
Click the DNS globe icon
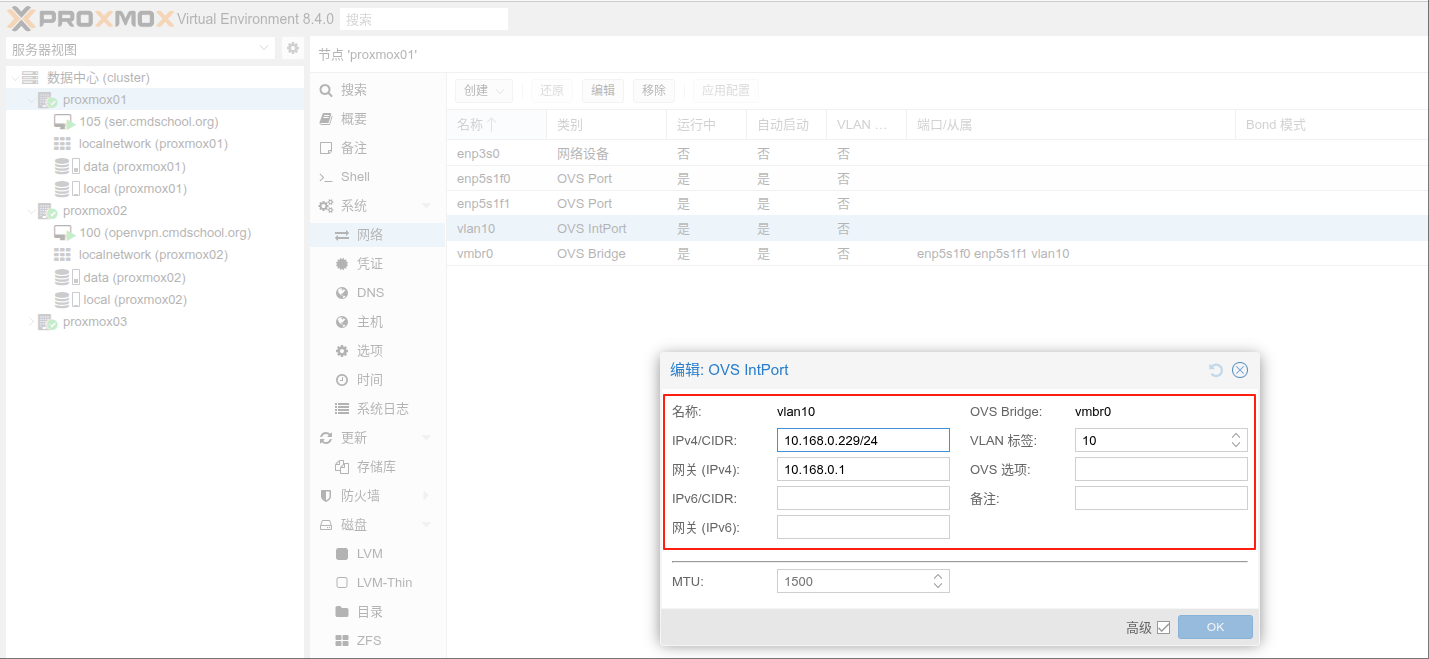click(x=342, y=293)
